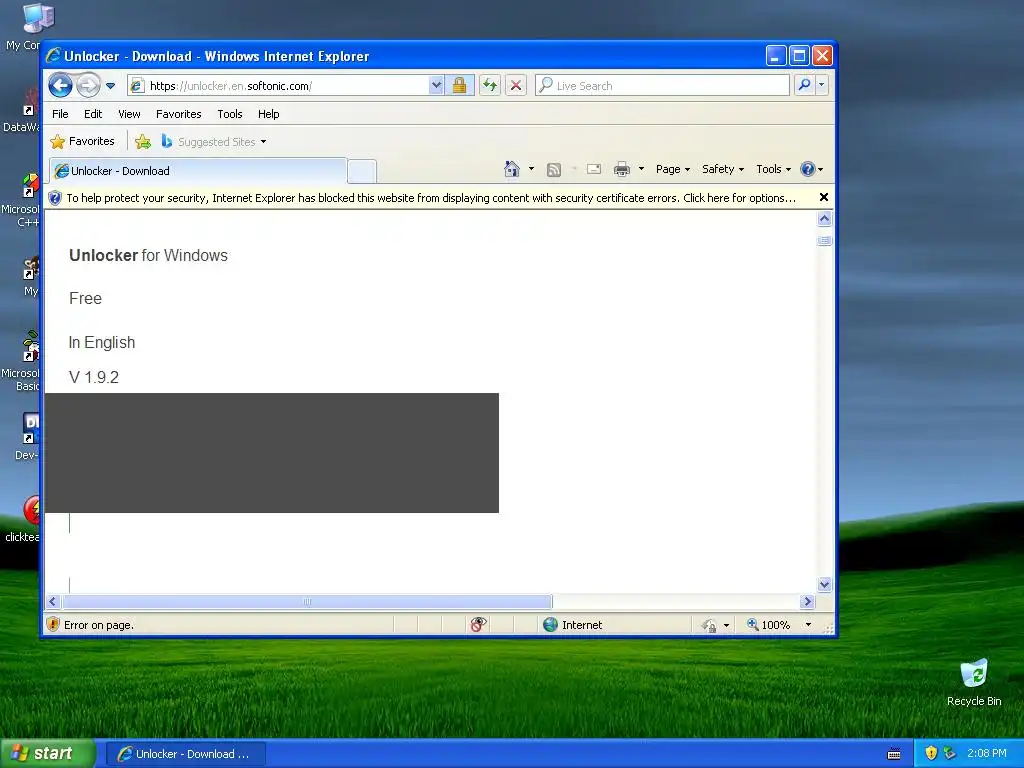Click the security shield tray icon
The image size is (1024, 768).
[x=931, y=754]
